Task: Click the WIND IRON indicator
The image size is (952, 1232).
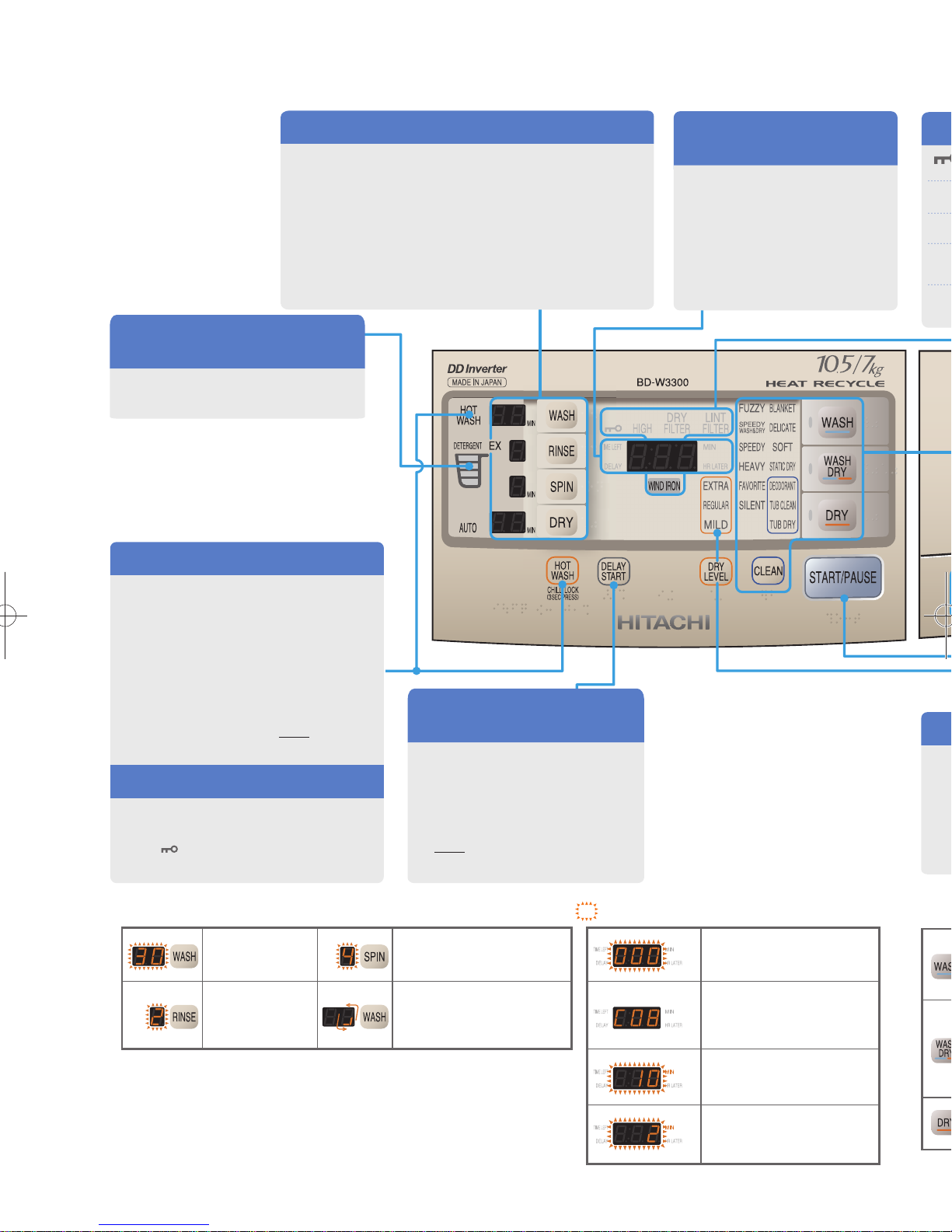Action: click(x=664, y=486)
